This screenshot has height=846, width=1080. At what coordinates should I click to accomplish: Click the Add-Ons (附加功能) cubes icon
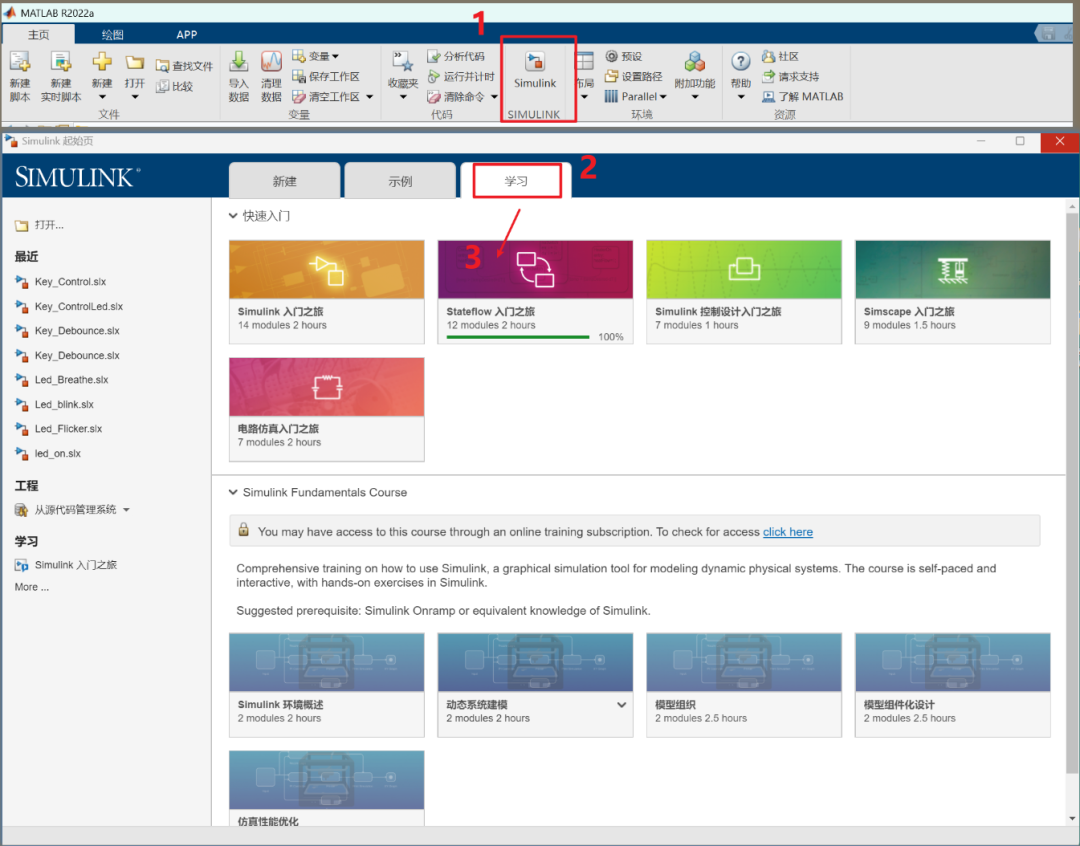pyautogui.click(x=694, y=62)
